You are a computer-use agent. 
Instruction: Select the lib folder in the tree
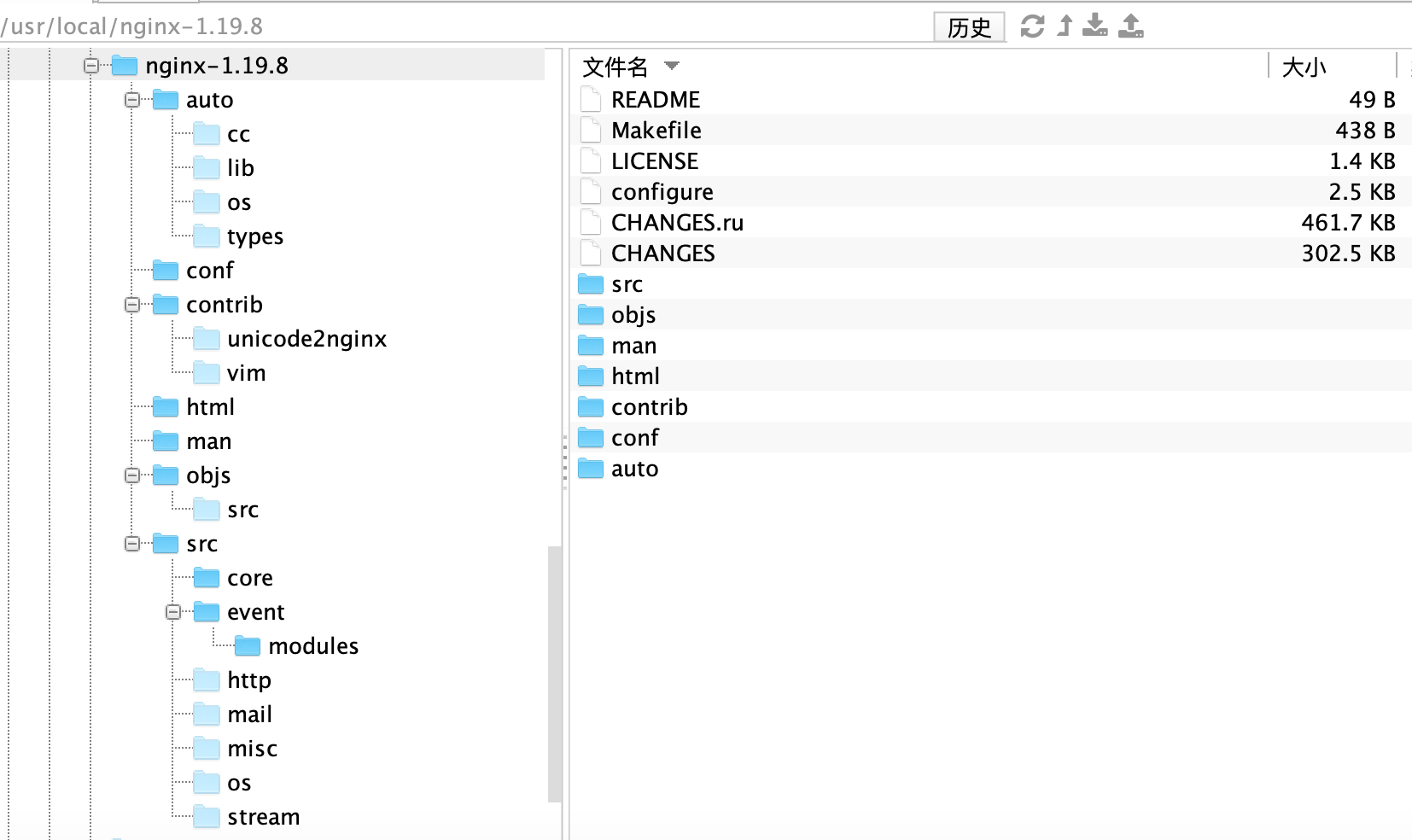[224, 168]
